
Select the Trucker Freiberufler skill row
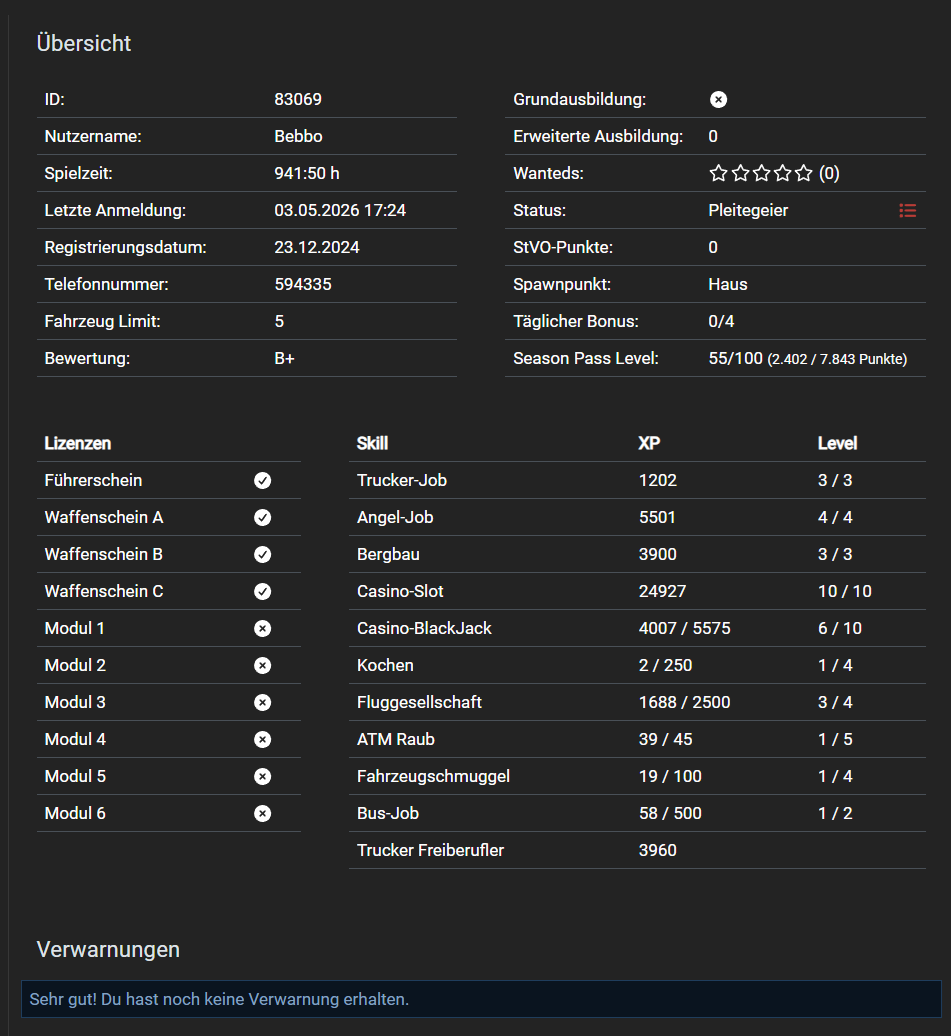(x=637, y=850)
